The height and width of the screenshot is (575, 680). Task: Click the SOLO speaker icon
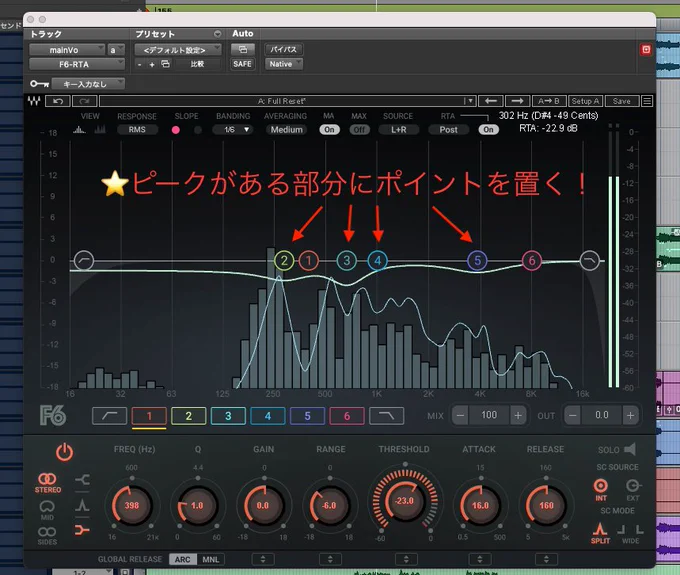click(630, 449)
